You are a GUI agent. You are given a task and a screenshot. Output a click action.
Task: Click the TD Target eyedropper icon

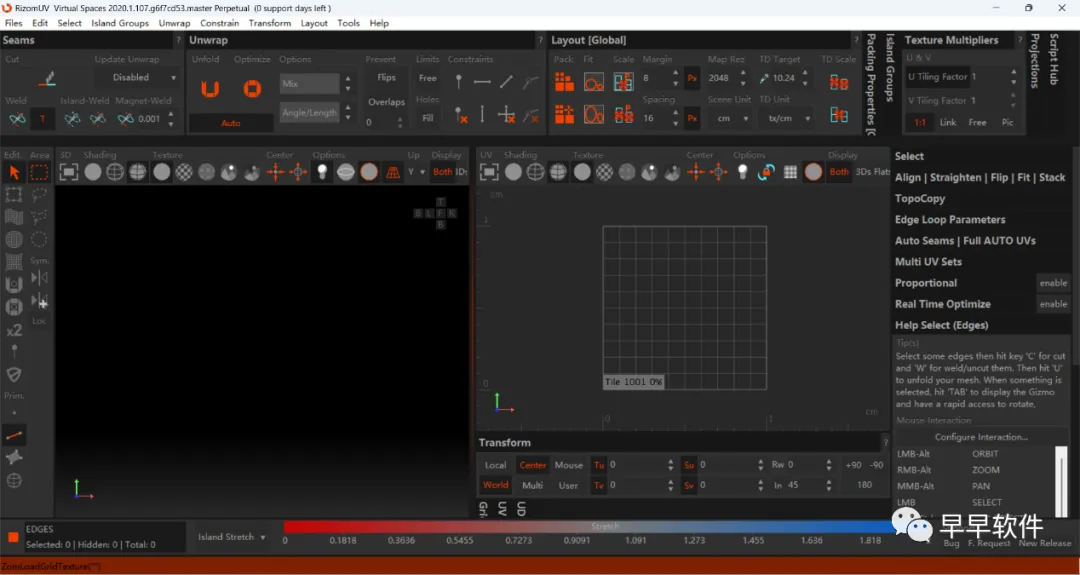765,78
